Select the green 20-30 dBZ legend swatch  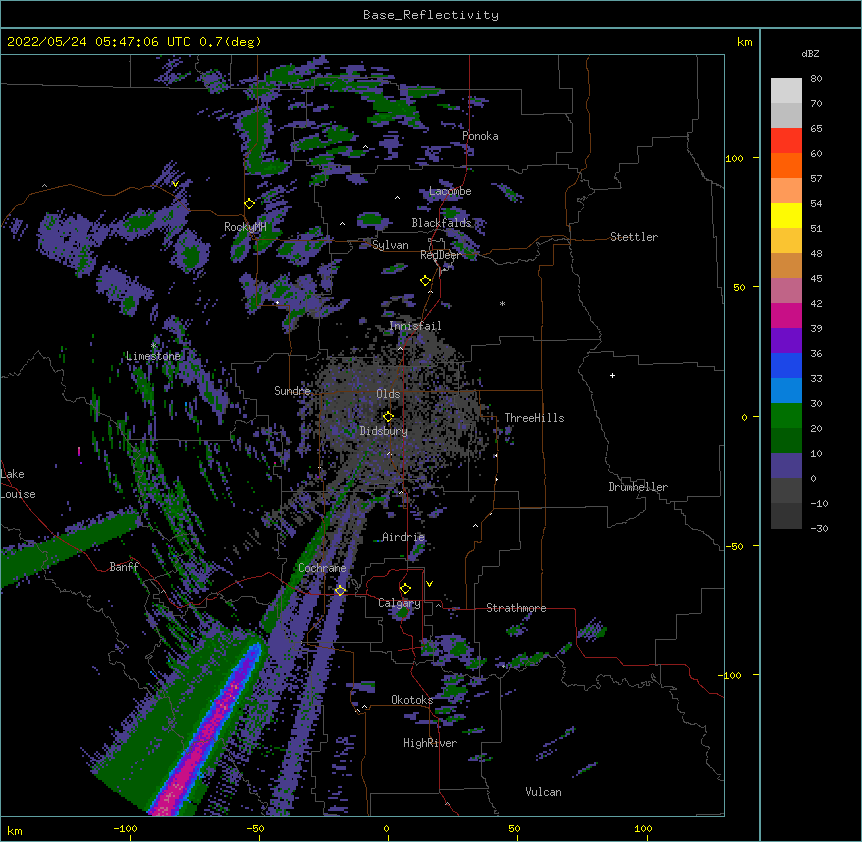tap(786, 416)
